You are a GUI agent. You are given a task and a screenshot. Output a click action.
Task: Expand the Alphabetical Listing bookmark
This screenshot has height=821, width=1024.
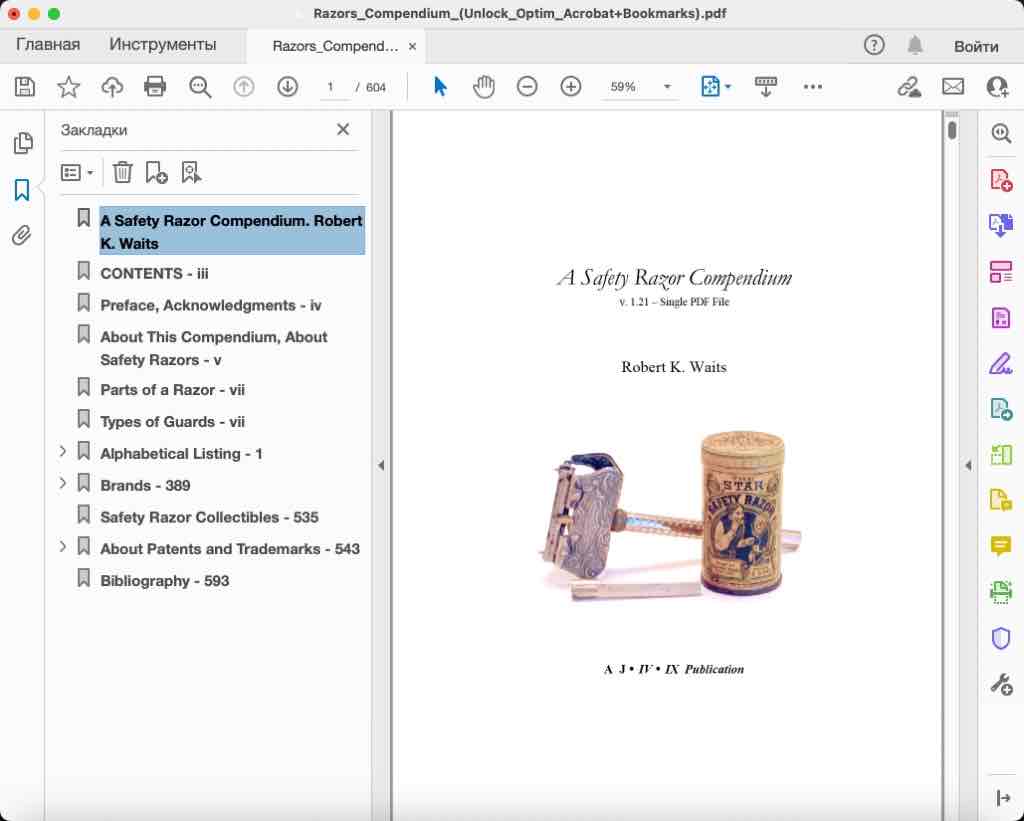tap(63, 452)
